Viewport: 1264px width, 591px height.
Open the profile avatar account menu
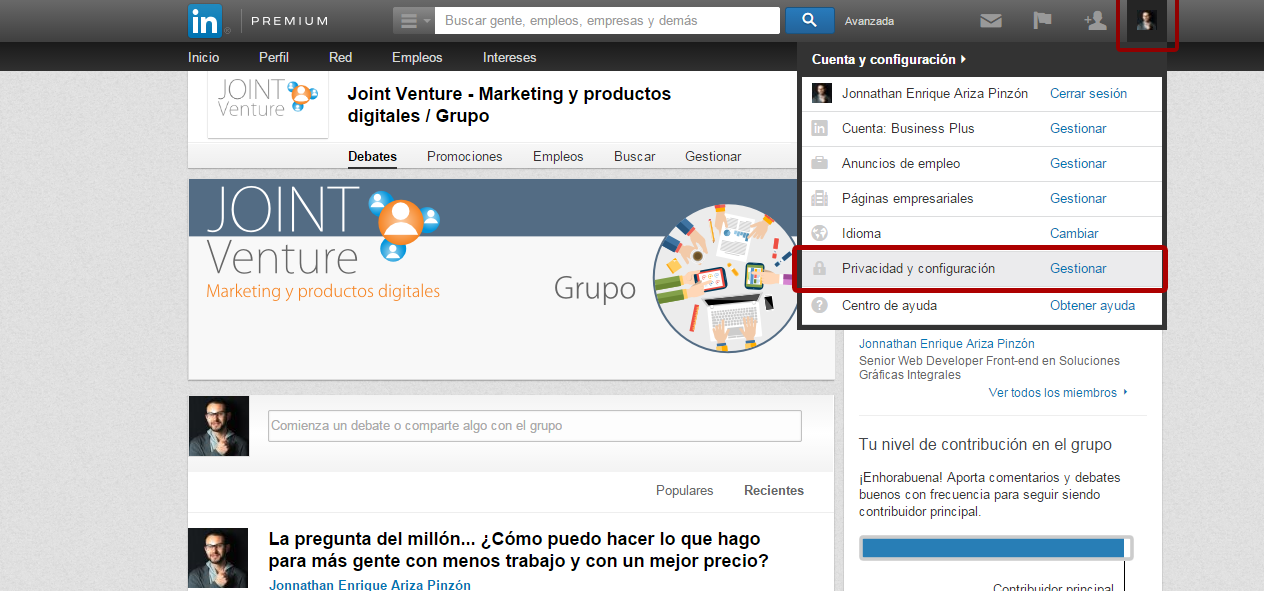point(1146,21)
